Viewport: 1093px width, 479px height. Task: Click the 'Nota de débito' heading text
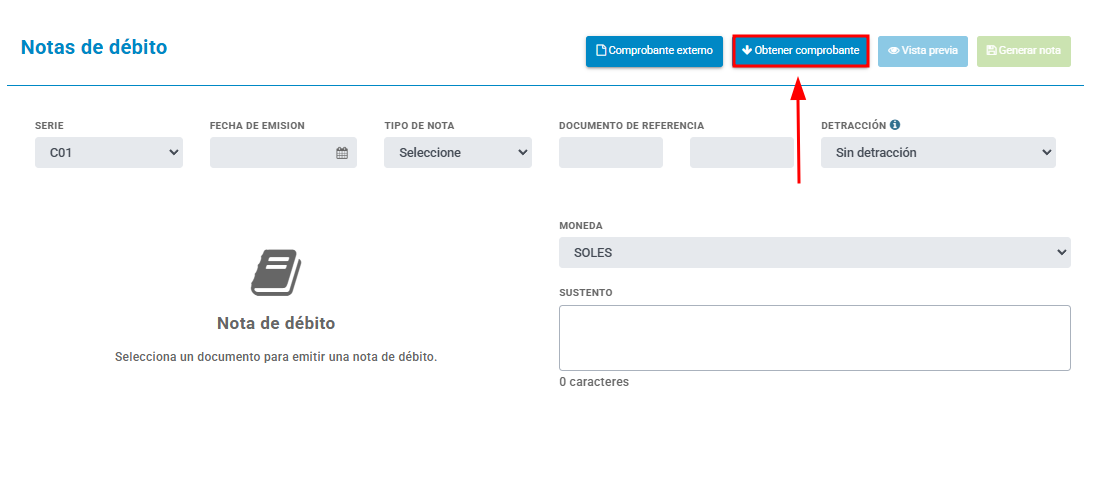[276, 324]
